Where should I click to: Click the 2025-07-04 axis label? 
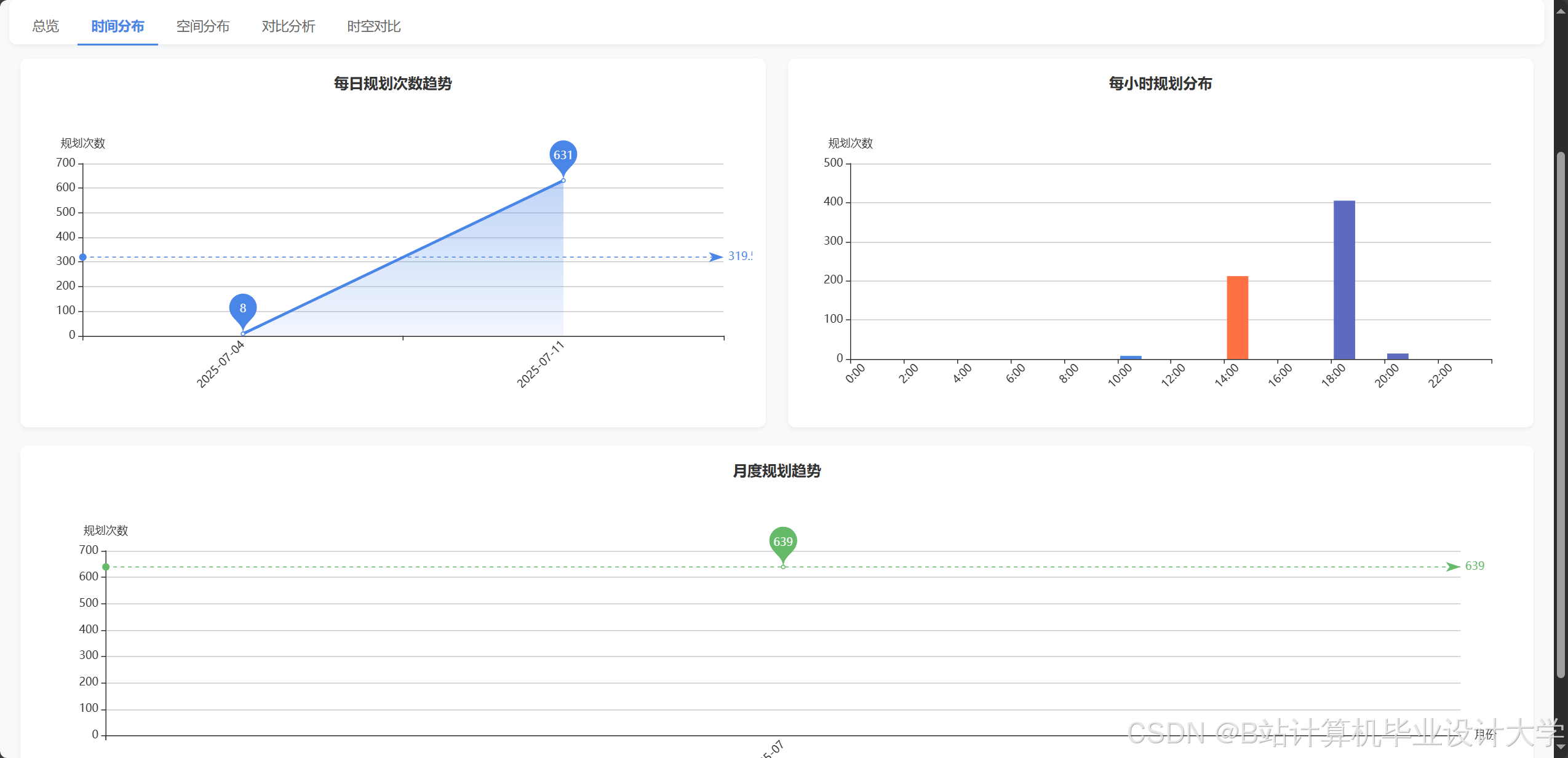(220, 364)
